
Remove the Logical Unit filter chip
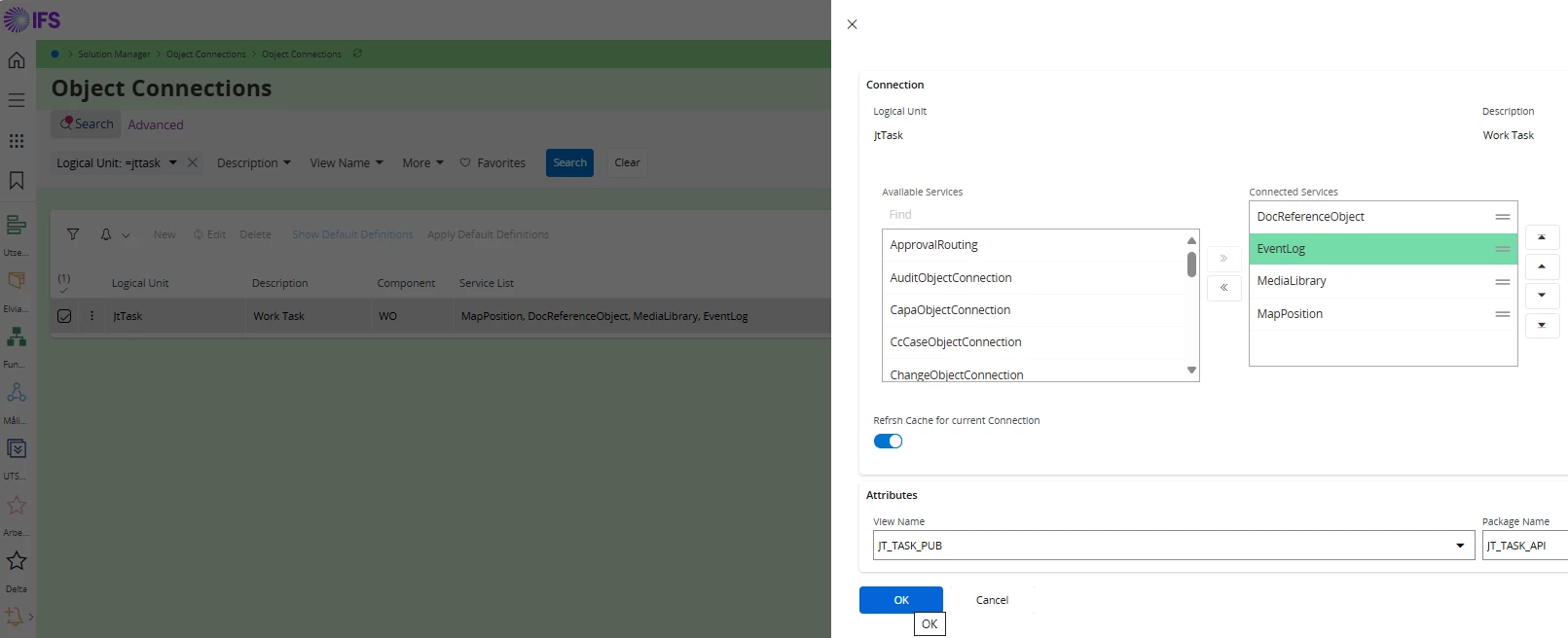click(x=193, y=162)
